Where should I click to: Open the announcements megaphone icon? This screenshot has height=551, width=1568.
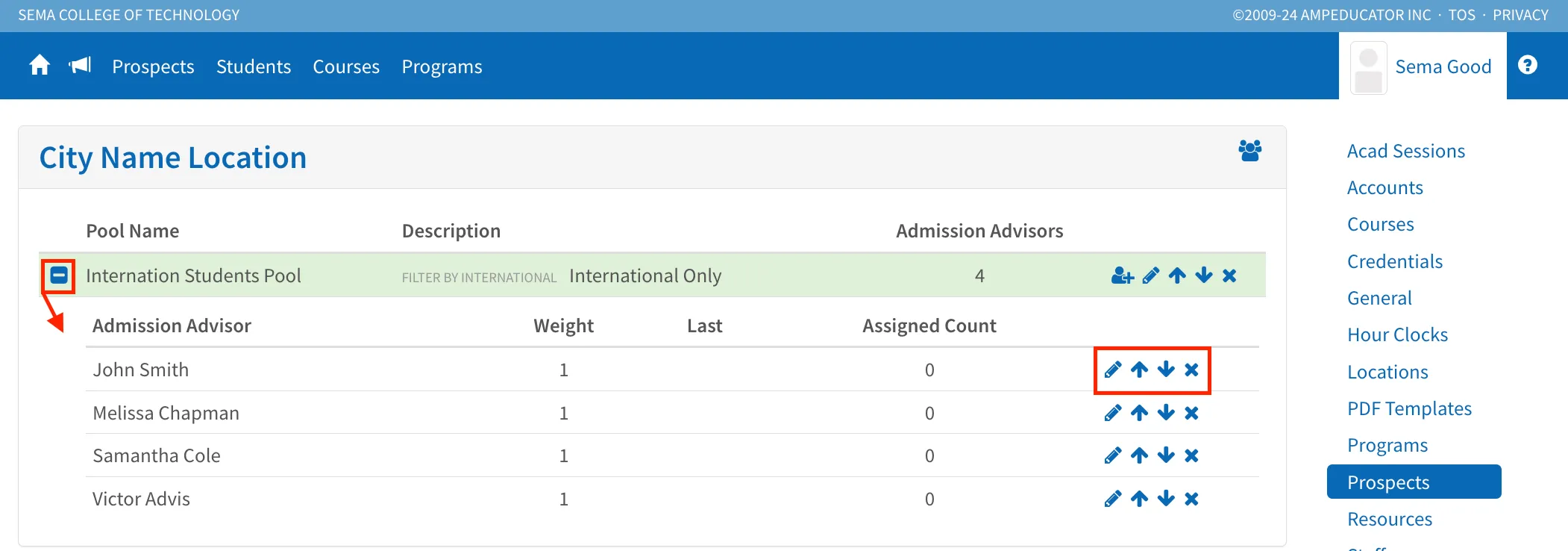80,66
